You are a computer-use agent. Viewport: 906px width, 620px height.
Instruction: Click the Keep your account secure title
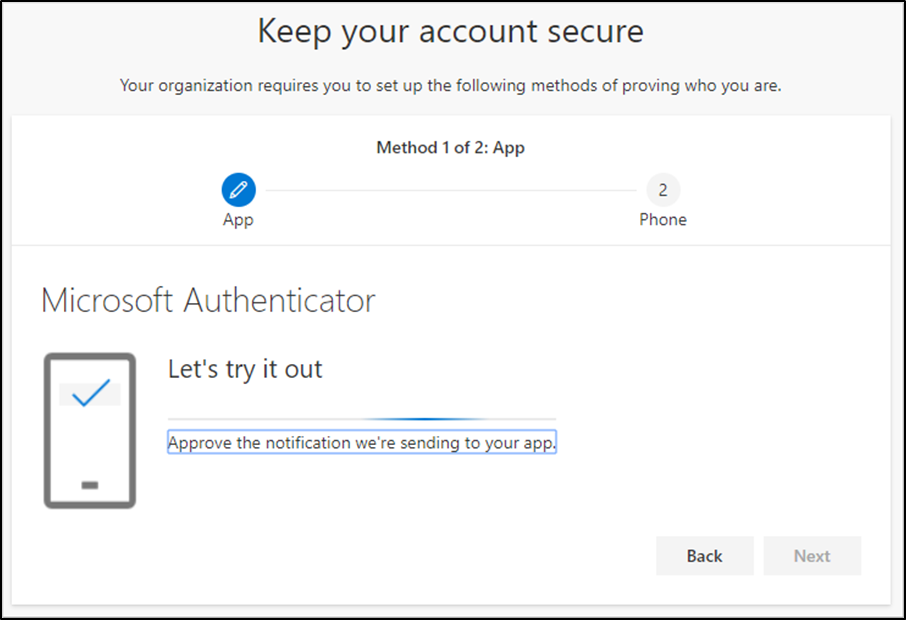tap(450, 31)
